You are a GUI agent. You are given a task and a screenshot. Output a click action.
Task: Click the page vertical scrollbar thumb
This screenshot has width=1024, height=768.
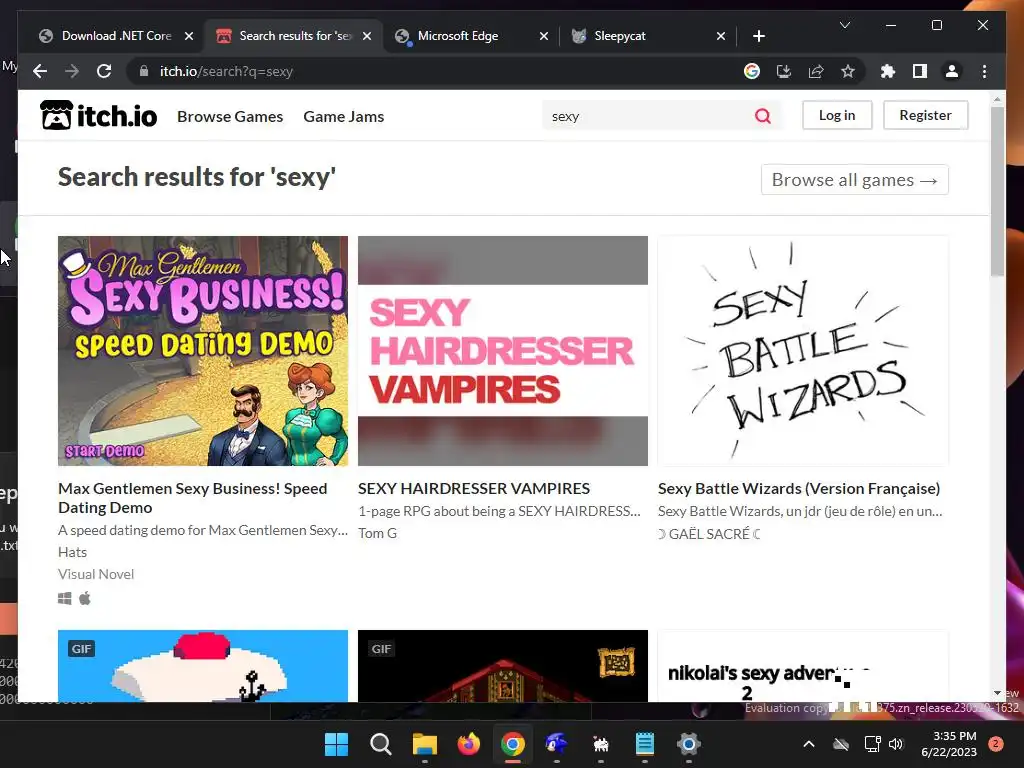[x=997, y=191]
